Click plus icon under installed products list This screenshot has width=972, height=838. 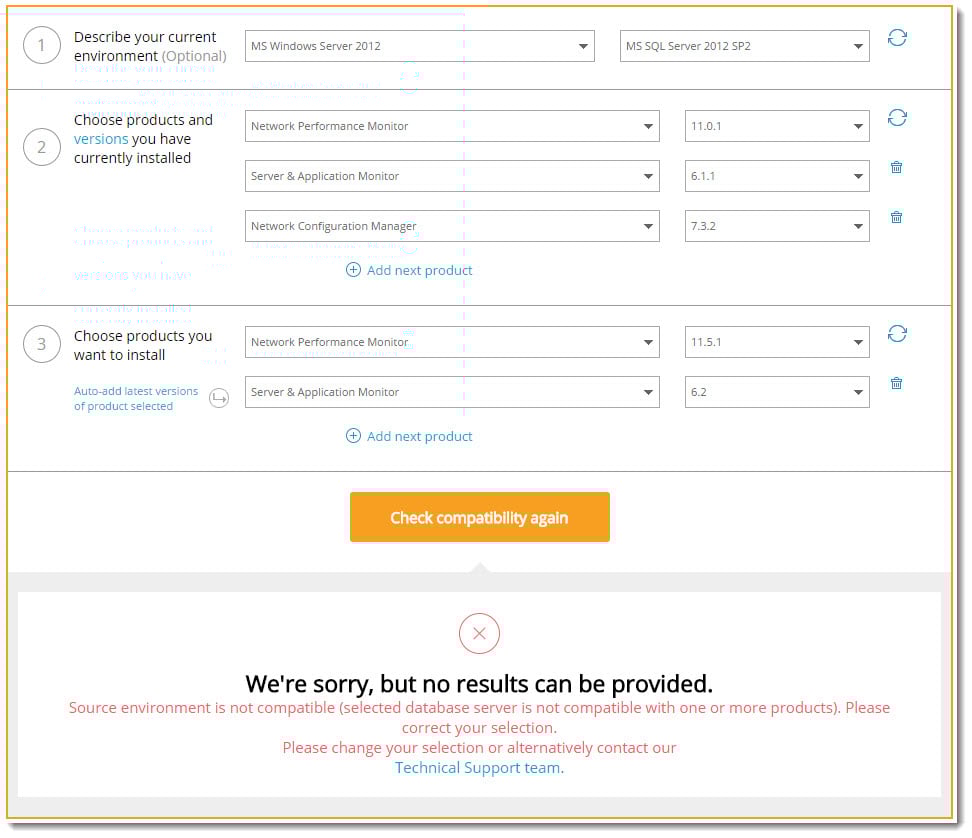[353, 270]
